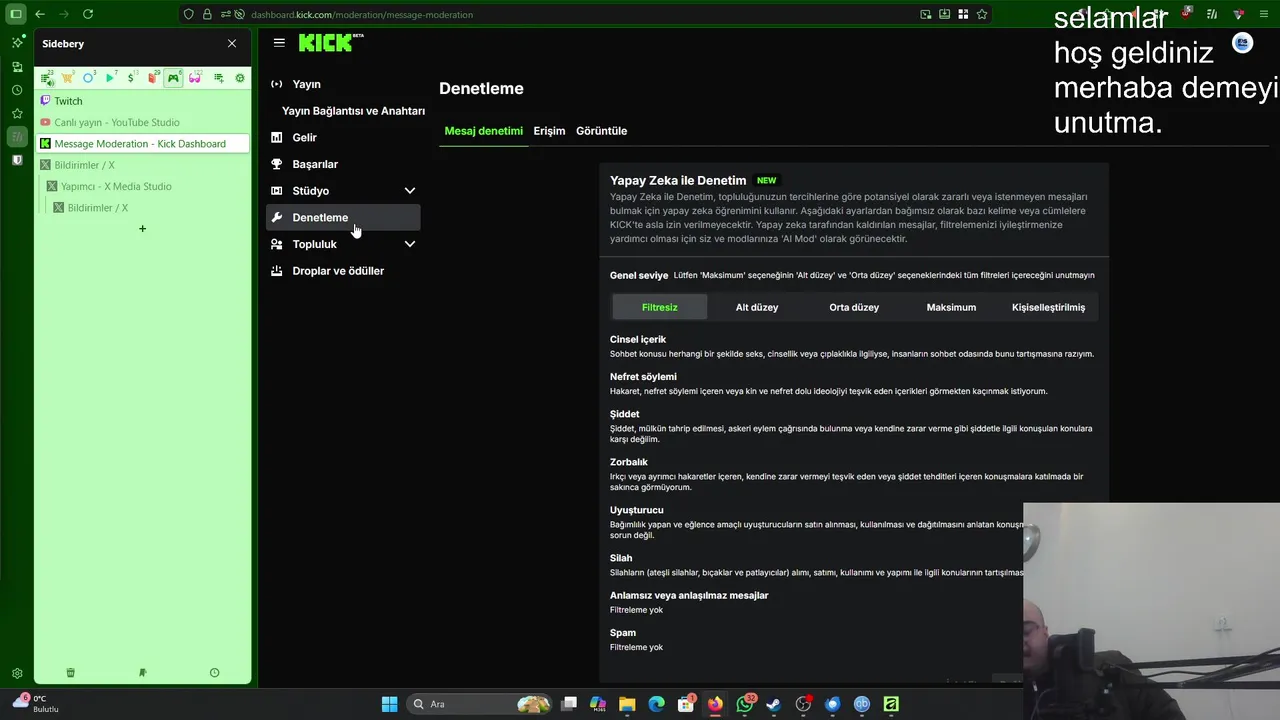The height and width of the screenshot is (720, 1280).
Task: Open Yapımcı - X Media Studio tab
Action: [x=146, y=186]
